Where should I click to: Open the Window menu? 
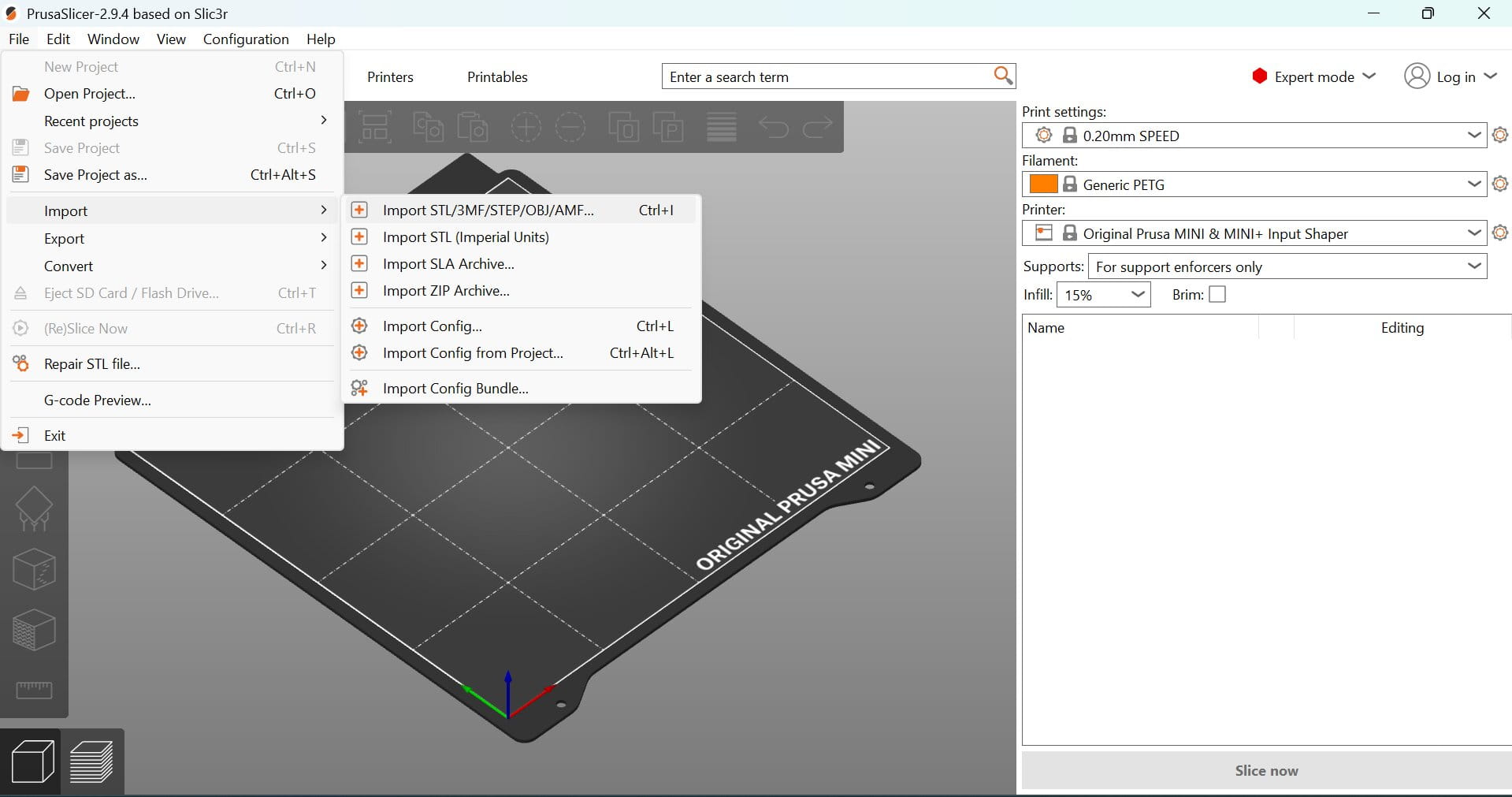(113, 39)
